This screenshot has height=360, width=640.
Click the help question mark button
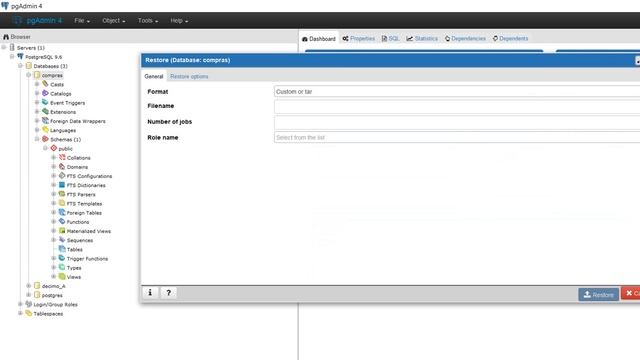tap(169, 293)
